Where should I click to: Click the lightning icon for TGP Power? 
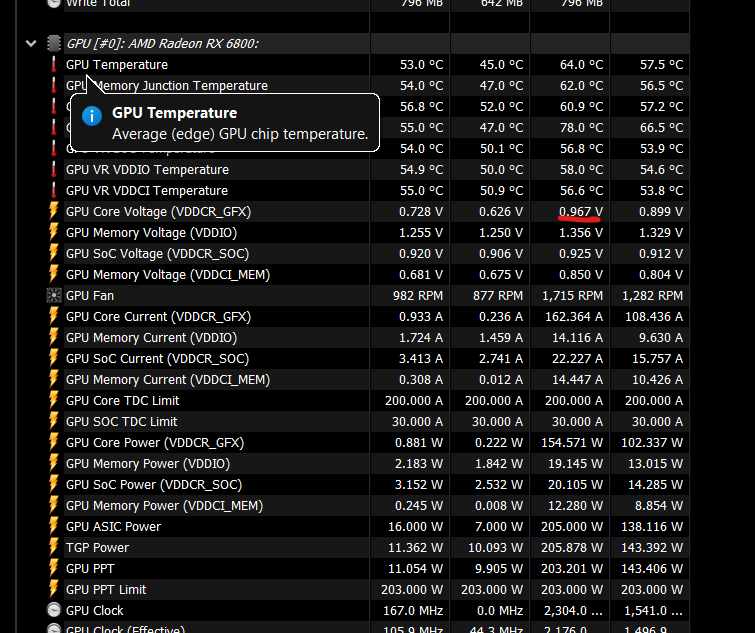pyautogui.click(x=53, y=548)
